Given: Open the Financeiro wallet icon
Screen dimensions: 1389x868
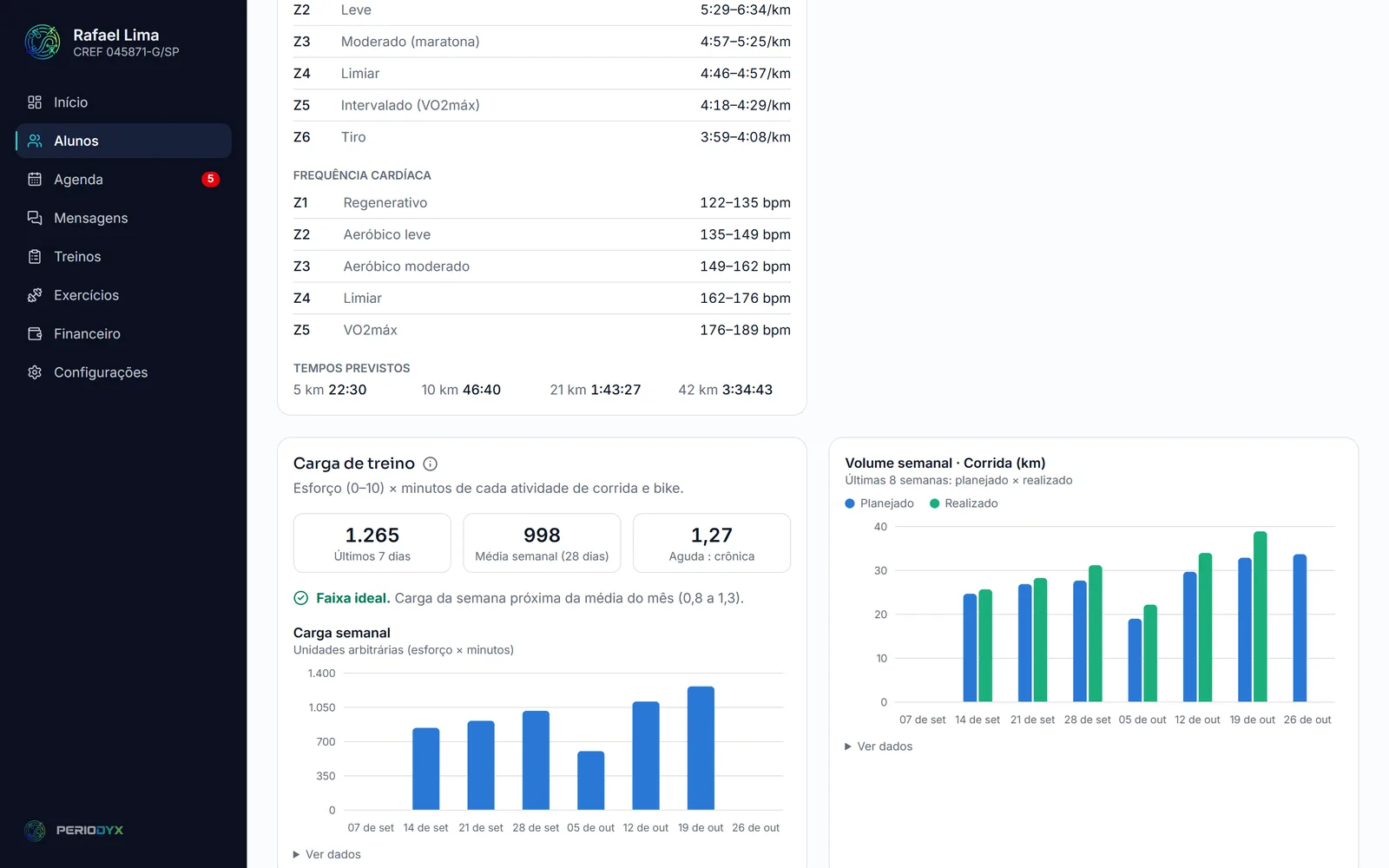Looking at the screenshot, I should pyautogui.click(x=35, y=334).
